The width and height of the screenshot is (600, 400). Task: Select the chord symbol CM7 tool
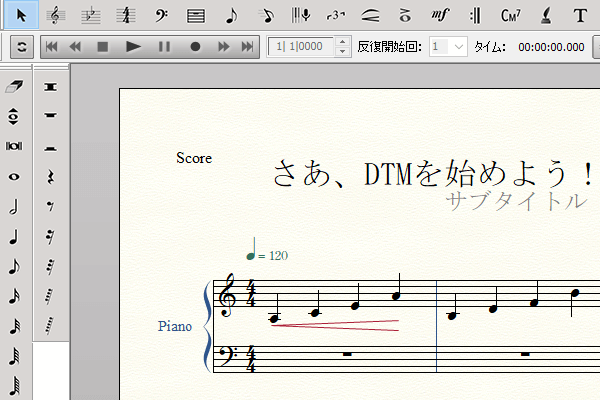click(511, 15)
